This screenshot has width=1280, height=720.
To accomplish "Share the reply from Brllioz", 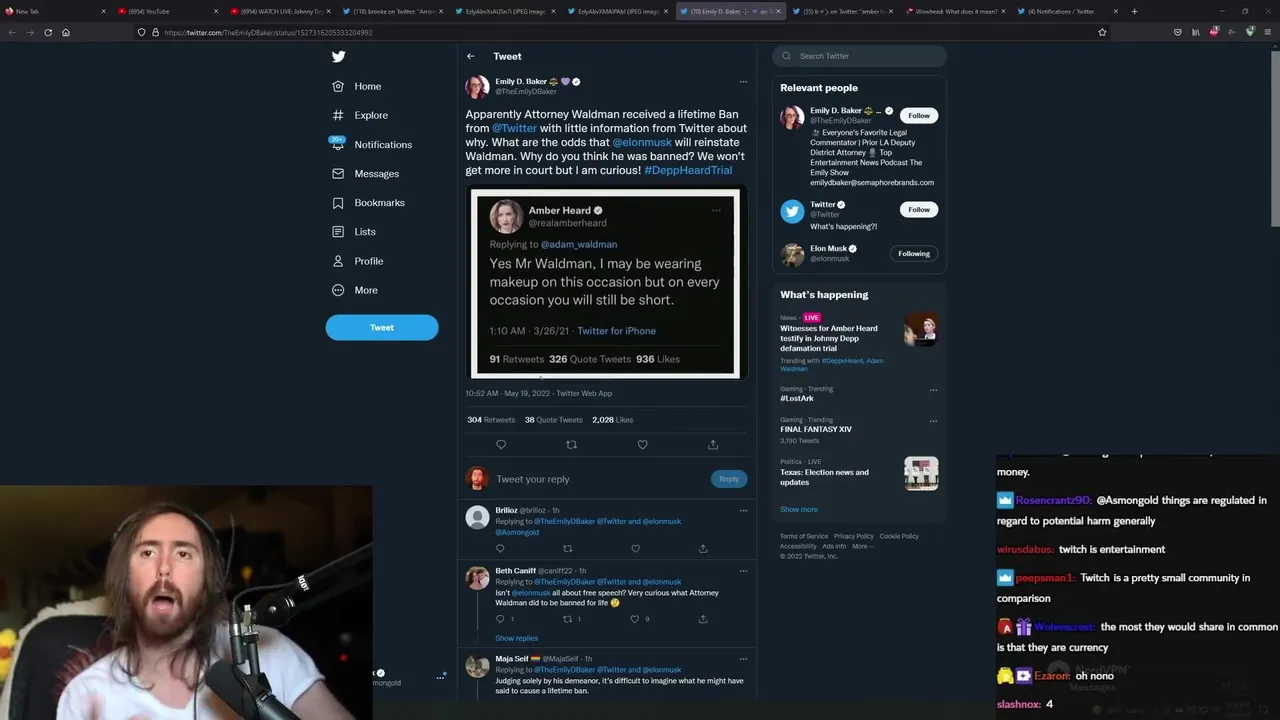I will click(703, 548).
